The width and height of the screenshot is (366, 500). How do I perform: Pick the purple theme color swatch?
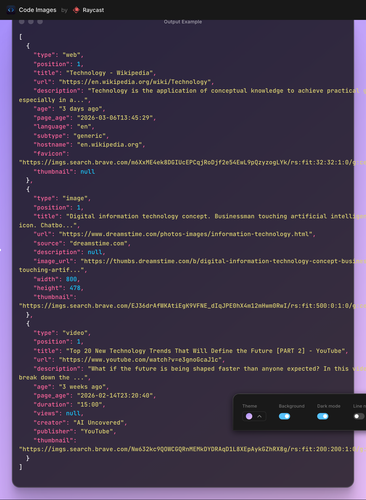(249, 416)
